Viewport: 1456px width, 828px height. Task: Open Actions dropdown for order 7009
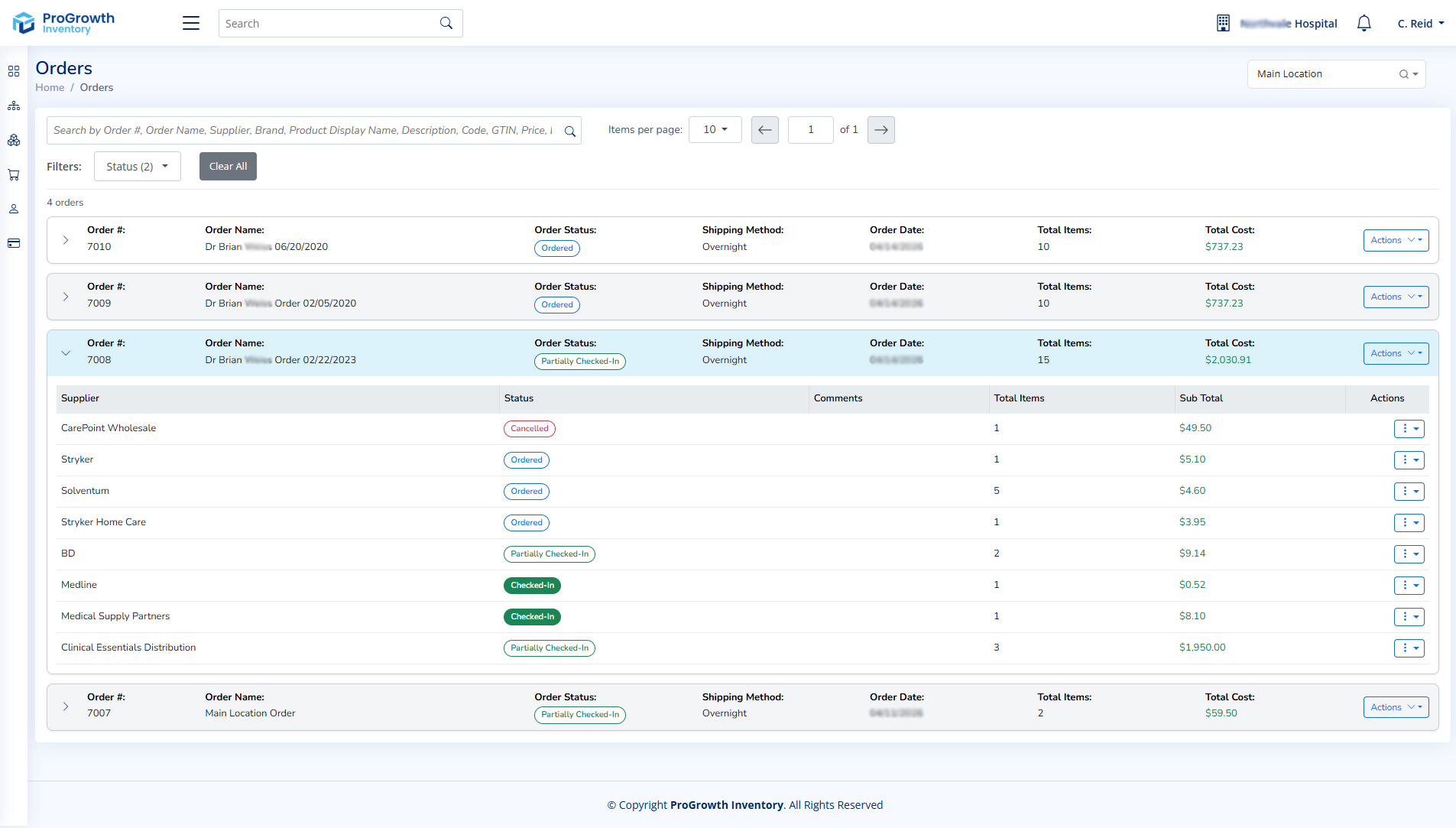tap(1396, 297)
